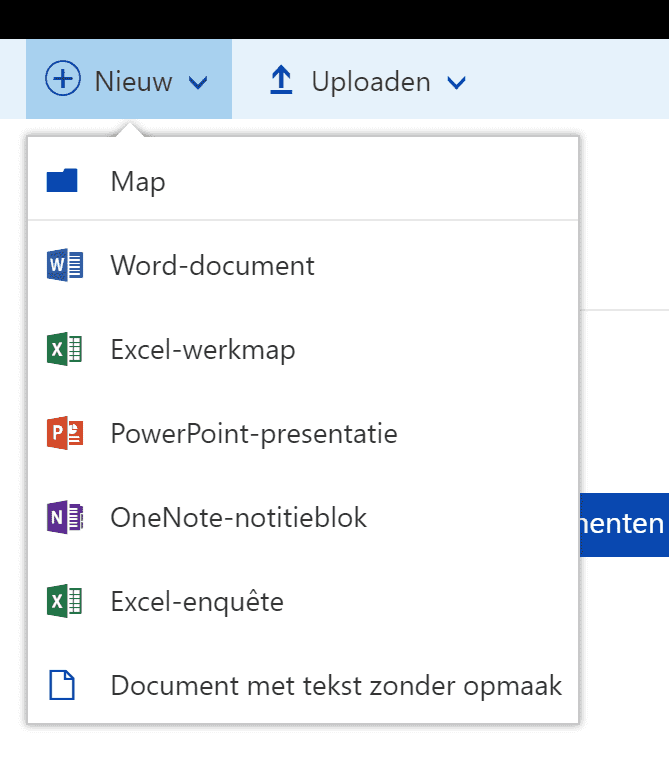Click the Word icon in the menu
Screen dimensions: 669x760
[x=65, y=265]
